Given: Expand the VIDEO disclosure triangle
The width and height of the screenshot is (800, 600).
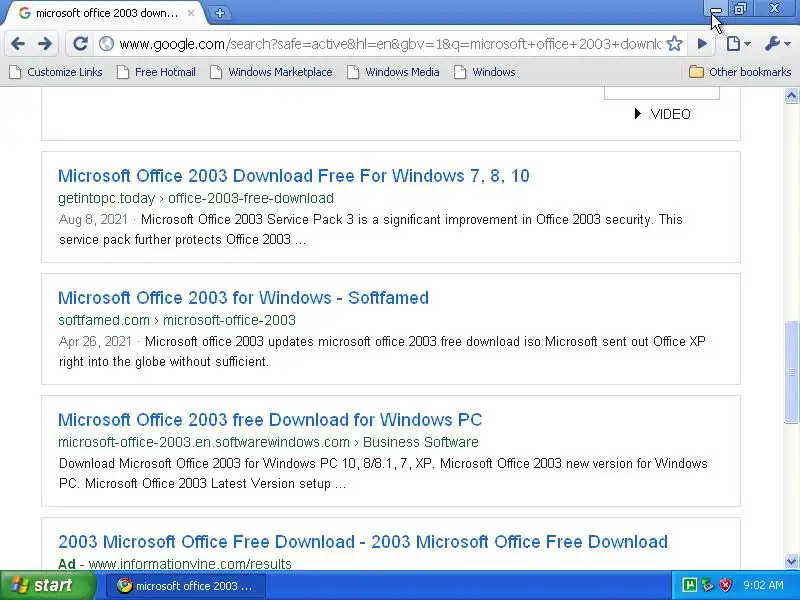Looking at the screenshot, I should coord(637,114).
